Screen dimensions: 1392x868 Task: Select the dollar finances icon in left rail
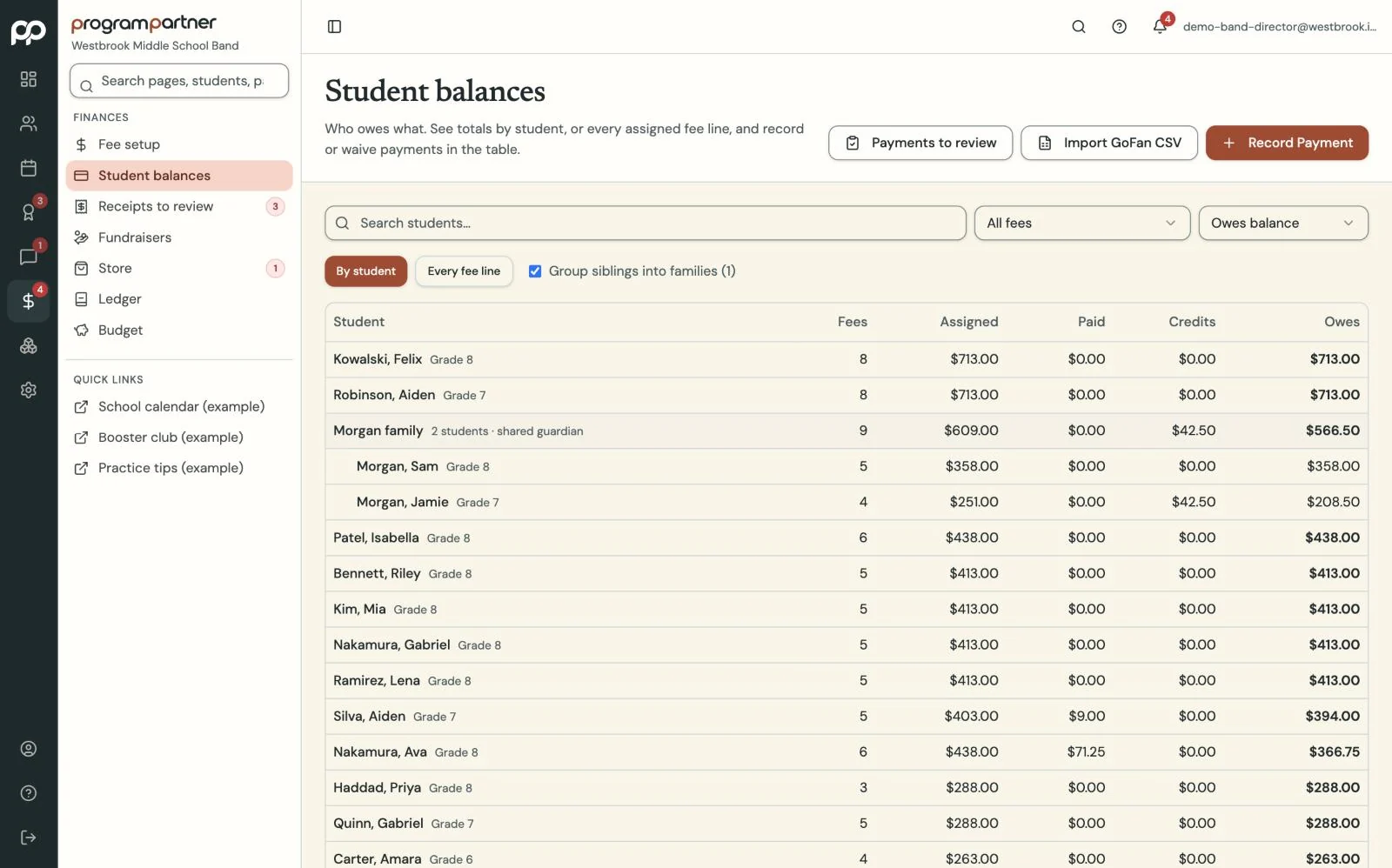coord(29,301)
